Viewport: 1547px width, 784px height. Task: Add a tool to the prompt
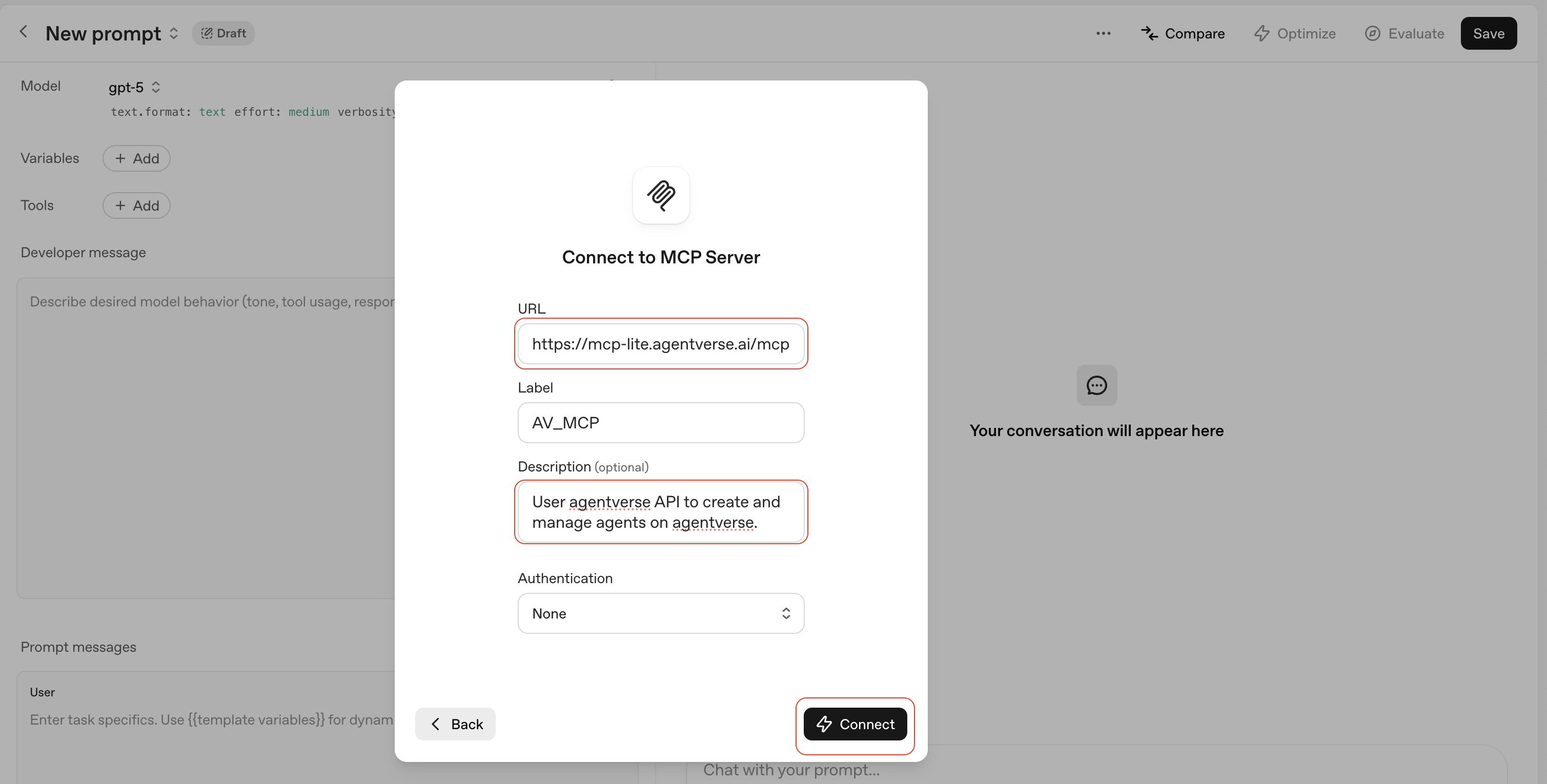(x=136, y=205)
